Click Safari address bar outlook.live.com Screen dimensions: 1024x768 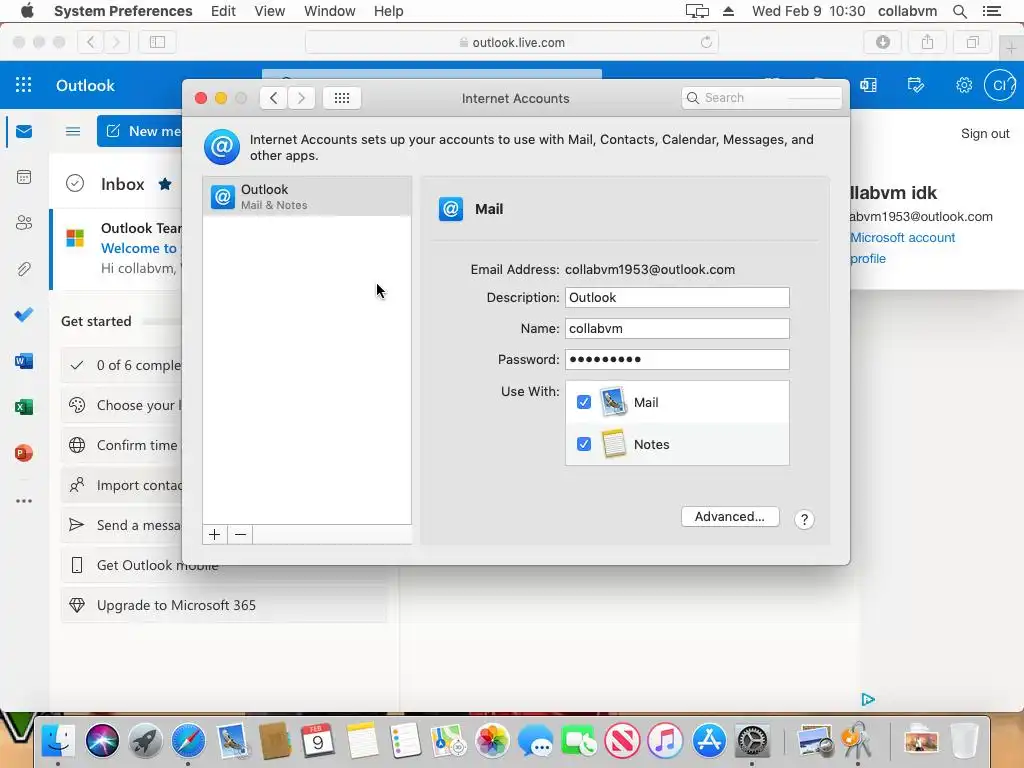pos(511,42)
